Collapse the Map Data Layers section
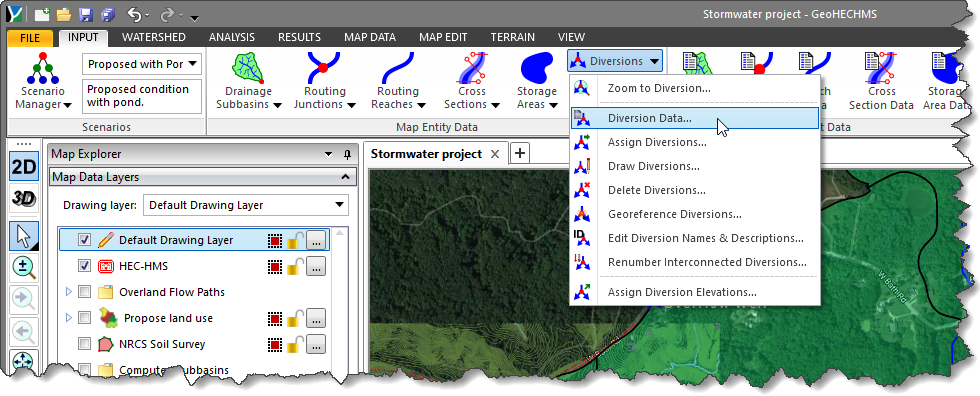 [345, 177]
